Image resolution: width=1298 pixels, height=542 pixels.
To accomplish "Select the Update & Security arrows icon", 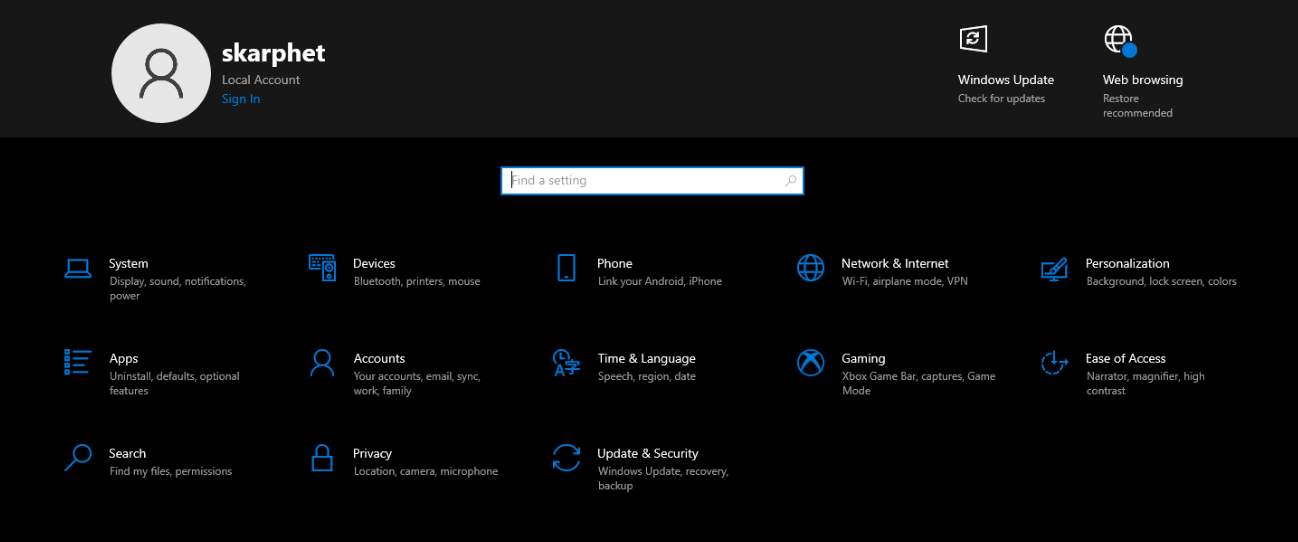I will [566, 458].
